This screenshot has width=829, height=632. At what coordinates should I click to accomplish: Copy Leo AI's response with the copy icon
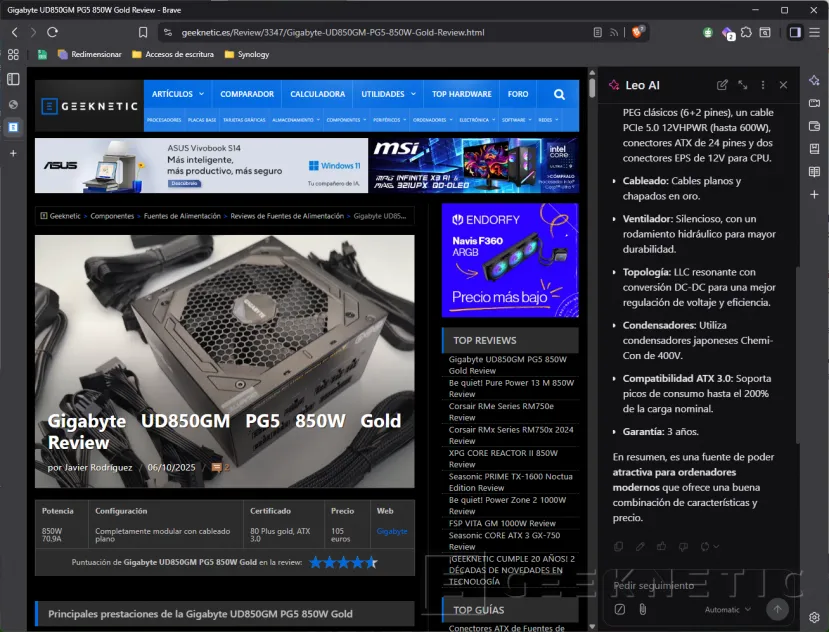(620, 546)
